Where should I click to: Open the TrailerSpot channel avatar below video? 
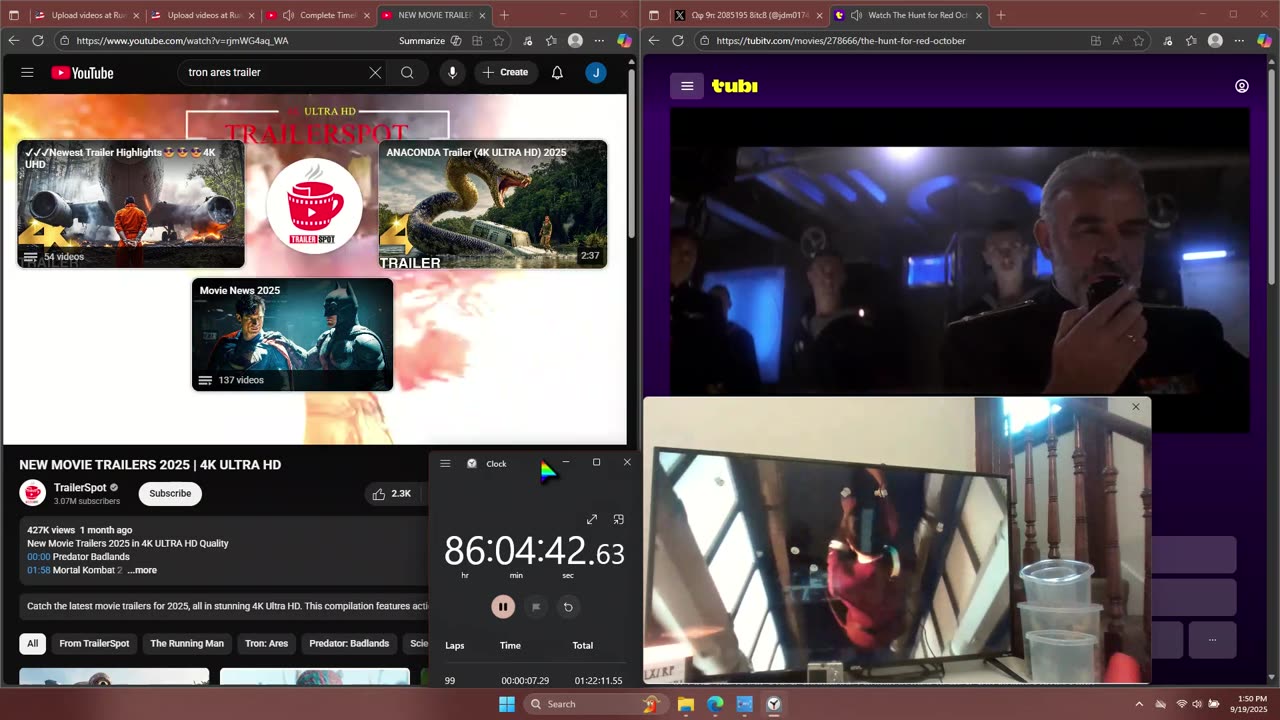[x=33, y=493]
